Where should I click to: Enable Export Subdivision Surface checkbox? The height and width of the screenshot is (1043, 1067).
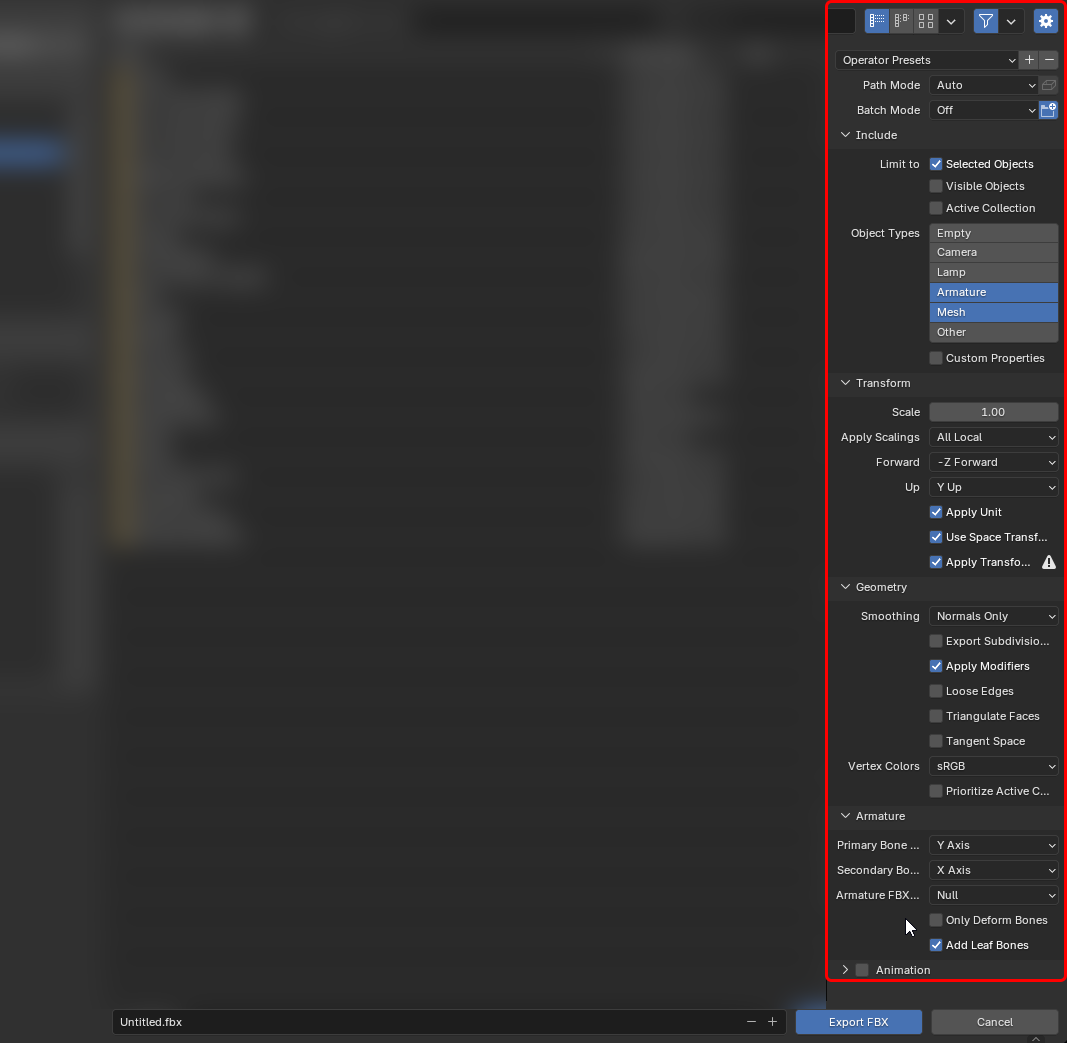pyautogui.click(x=936, y=642)
